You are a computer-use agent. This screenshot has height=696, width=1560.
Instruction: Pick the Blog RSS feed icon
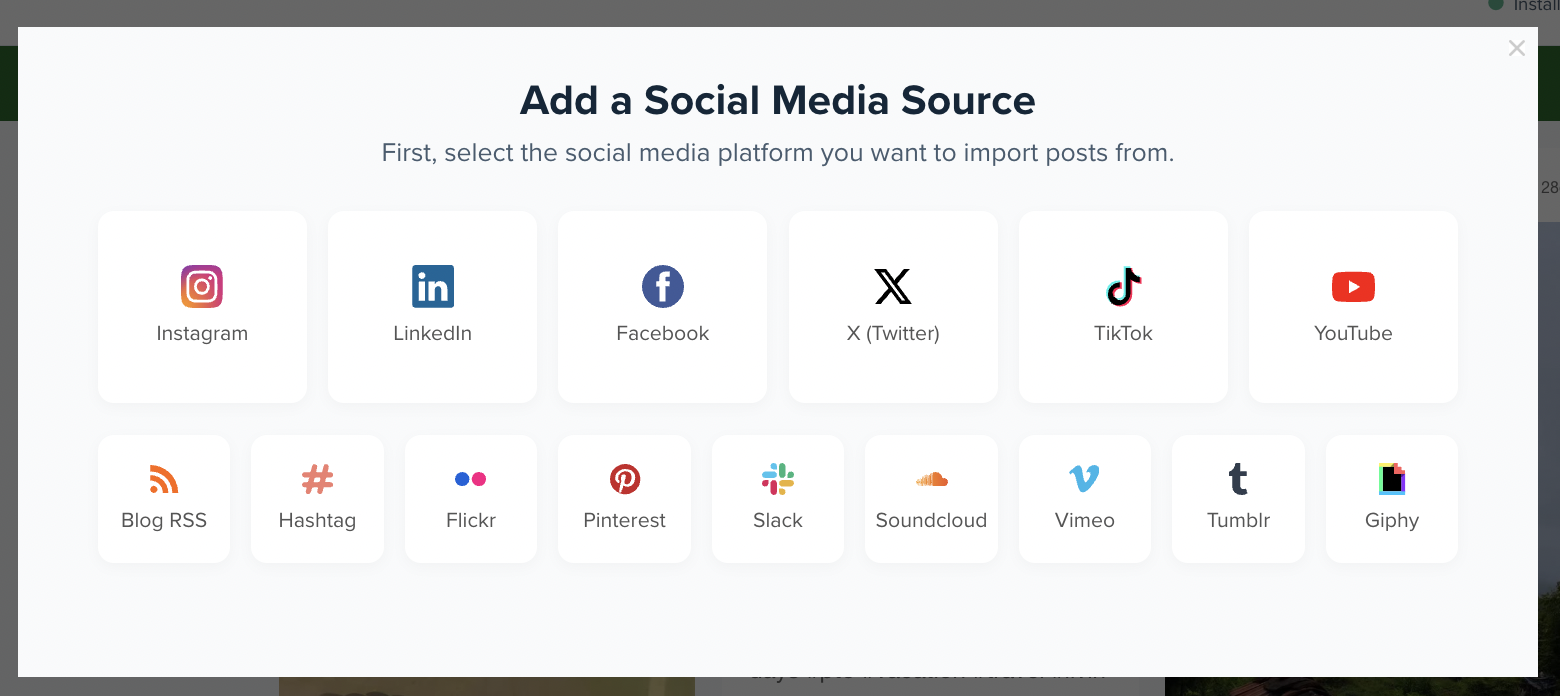pyautogui.click(x=164, y=479)
